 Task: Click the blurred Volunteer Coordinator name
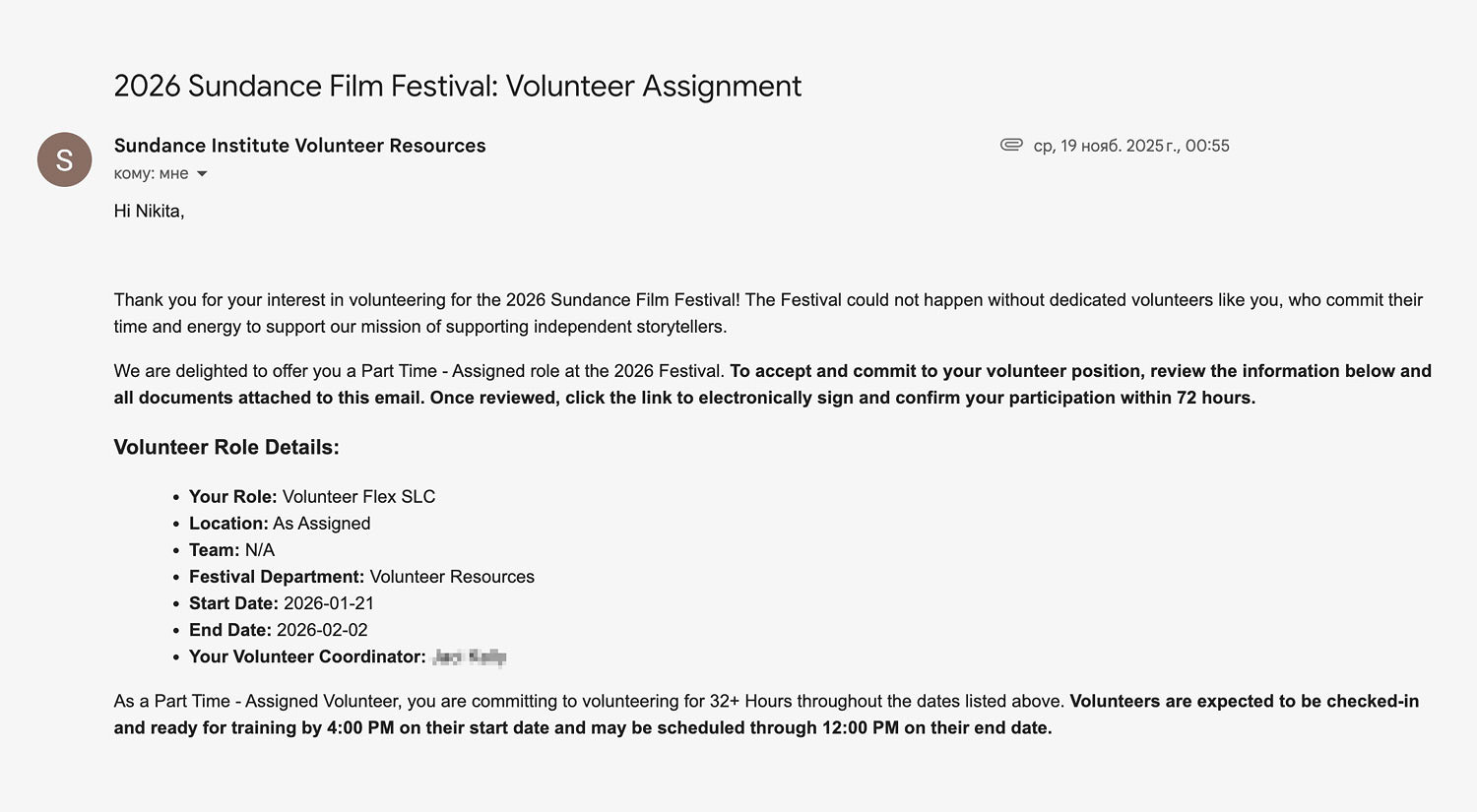pyautogui.click(x=470, y=656)
